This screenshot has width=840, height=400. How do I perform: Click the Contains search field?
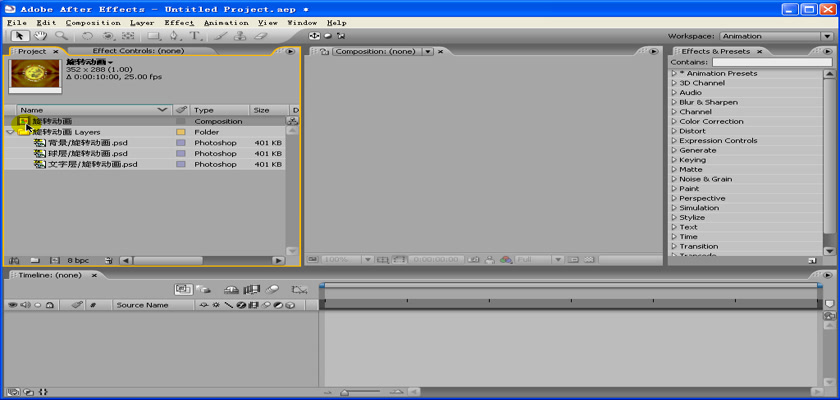click(772, 62)
